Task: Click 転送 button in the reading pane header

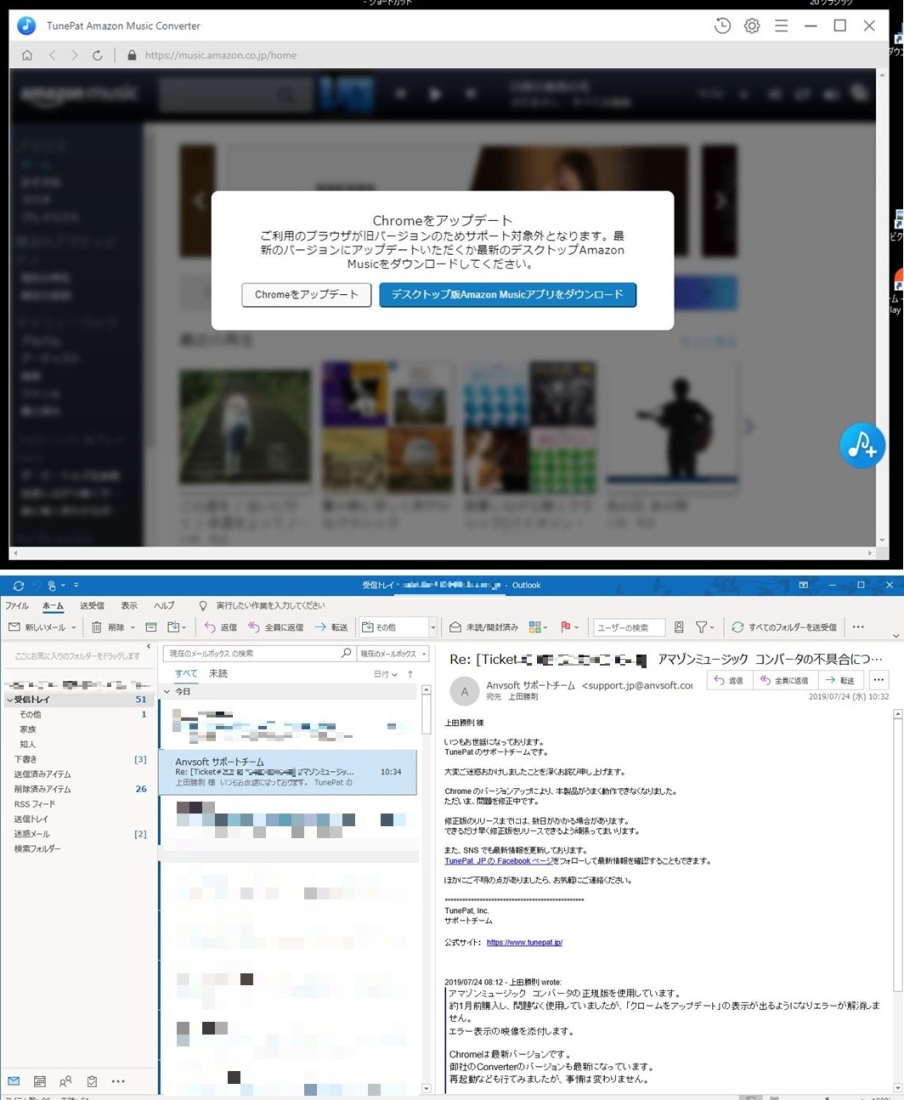Action: pos(840,680)
